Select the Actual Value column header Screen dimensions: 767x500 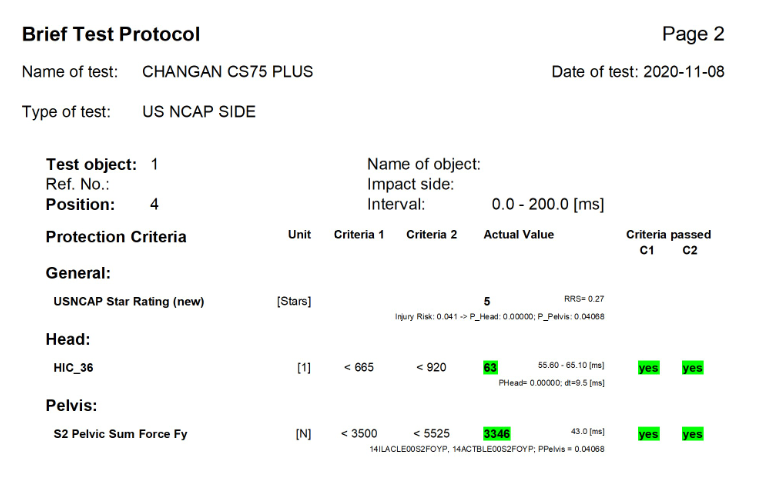(x=518, y=235)
